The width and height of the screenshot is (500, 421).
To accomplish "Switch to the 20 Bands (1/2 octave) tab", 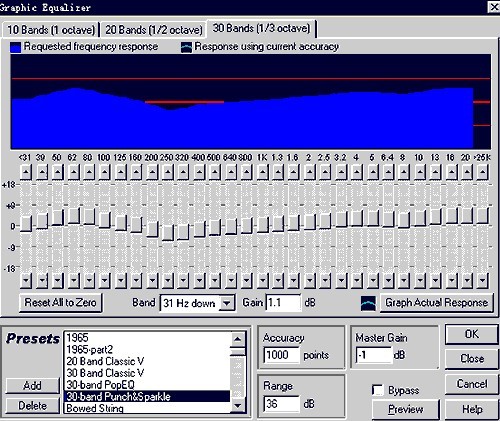I will pyautogui.click(x=154, y=30).
